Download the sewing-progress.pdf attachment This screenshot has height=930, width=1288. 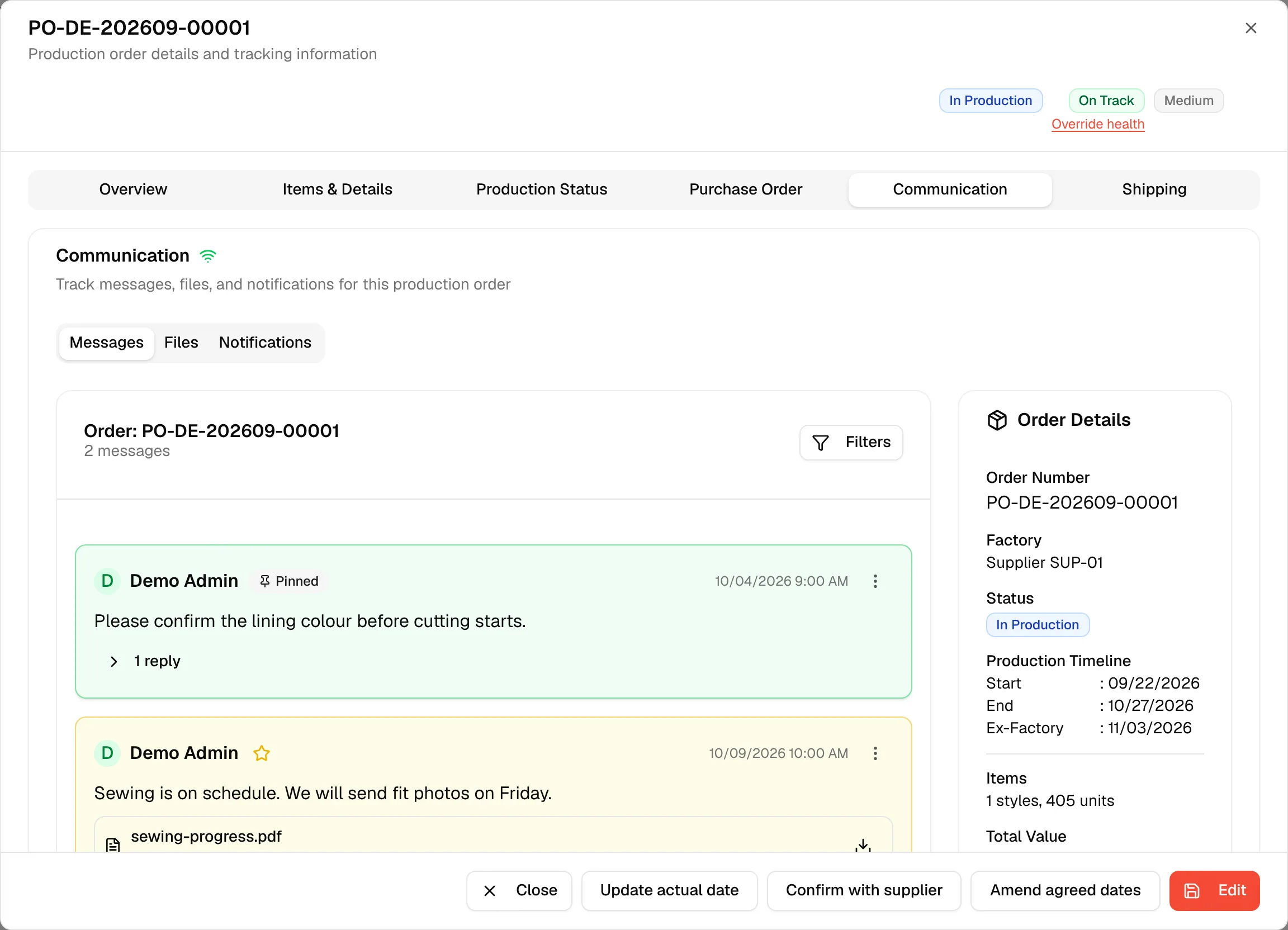click(x=863, y=844)
